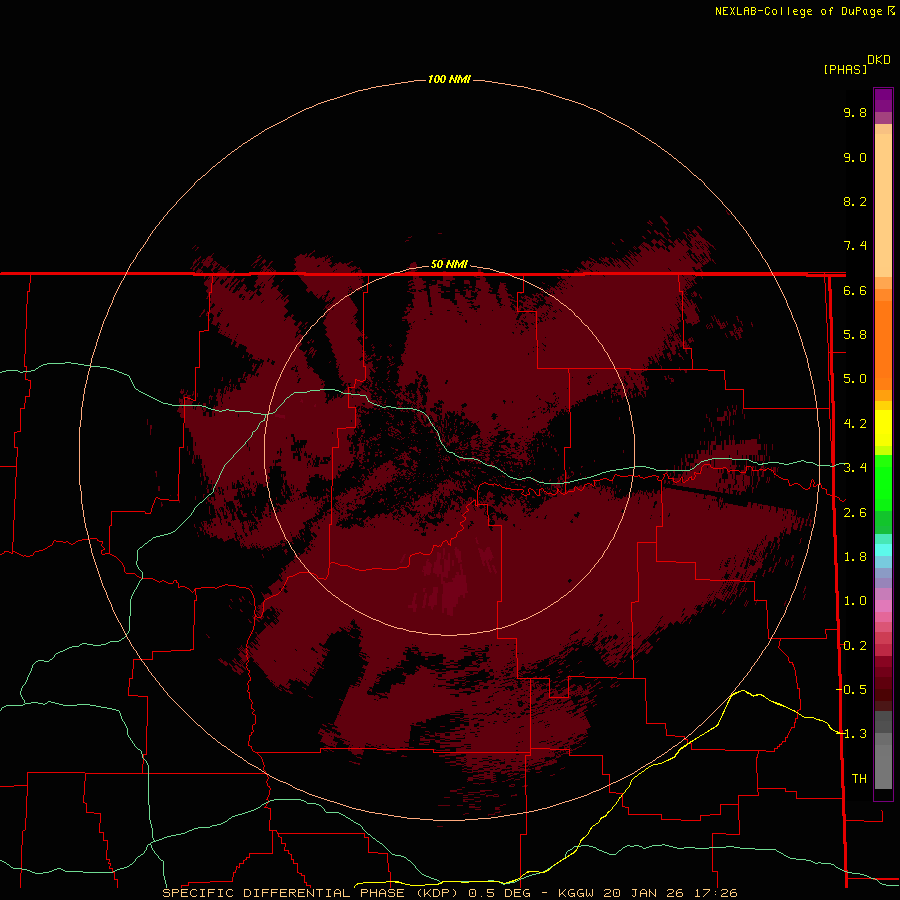
Task: Click the TH threshold label on the legend
Action: pos(859,779)
